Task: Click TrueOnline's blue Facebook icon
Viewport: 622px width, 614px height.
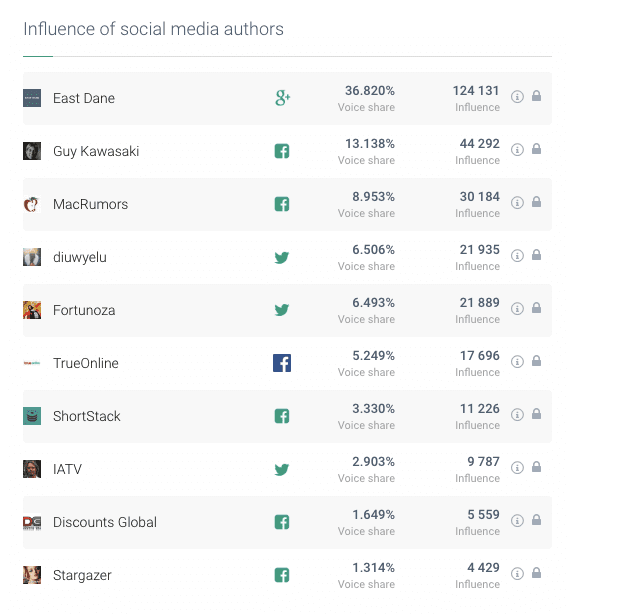Action: (x=282, y=363)
